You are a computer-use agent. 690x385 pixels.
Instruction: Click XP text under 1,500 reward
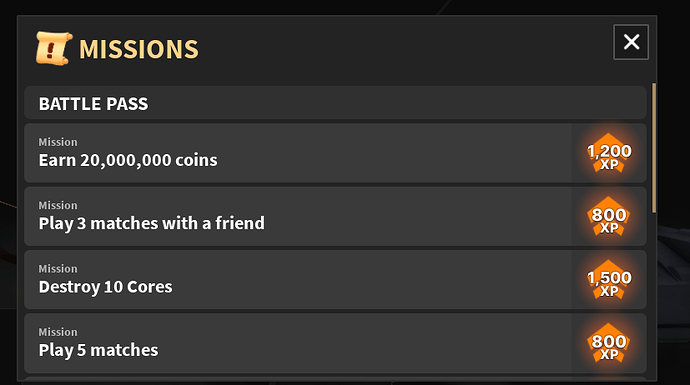(609, 291)
